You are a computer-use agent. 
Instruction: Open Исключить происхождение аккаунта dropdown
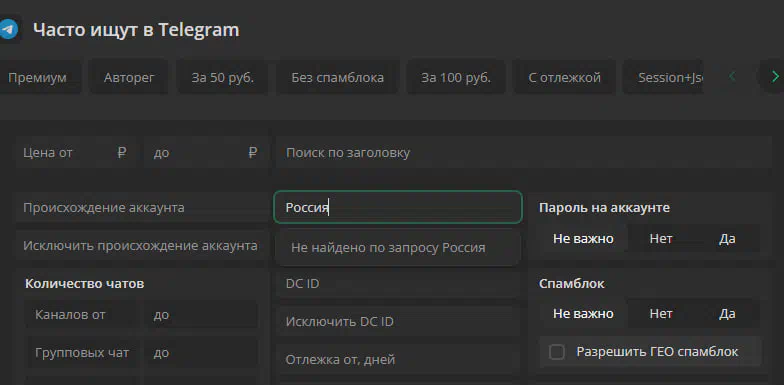pyautogui.click(x=143, y=246)
